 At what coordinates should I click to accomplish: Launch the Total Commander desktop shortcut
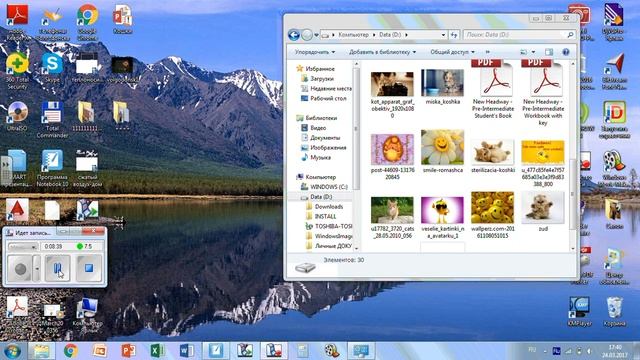[52, 118]
